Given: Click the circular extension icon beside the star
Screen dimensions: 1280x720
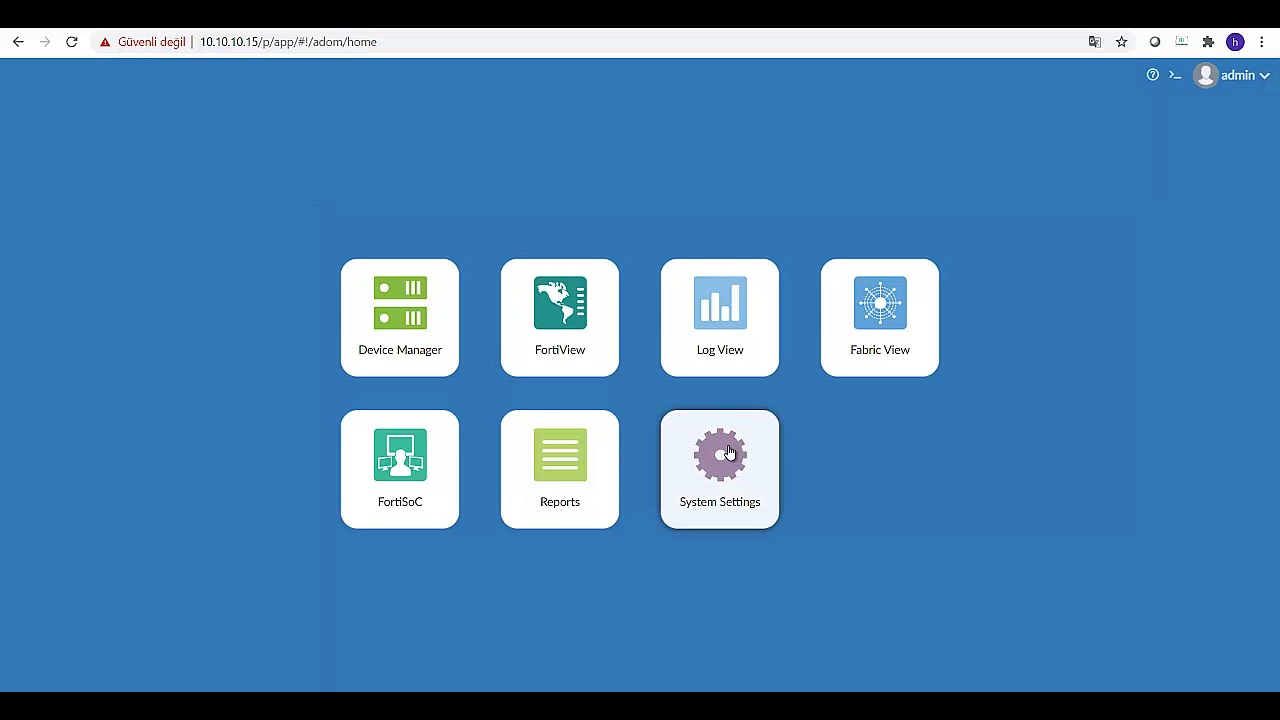Looking at the screenshot, I should pyautogui.click(x=1155, y=42).
